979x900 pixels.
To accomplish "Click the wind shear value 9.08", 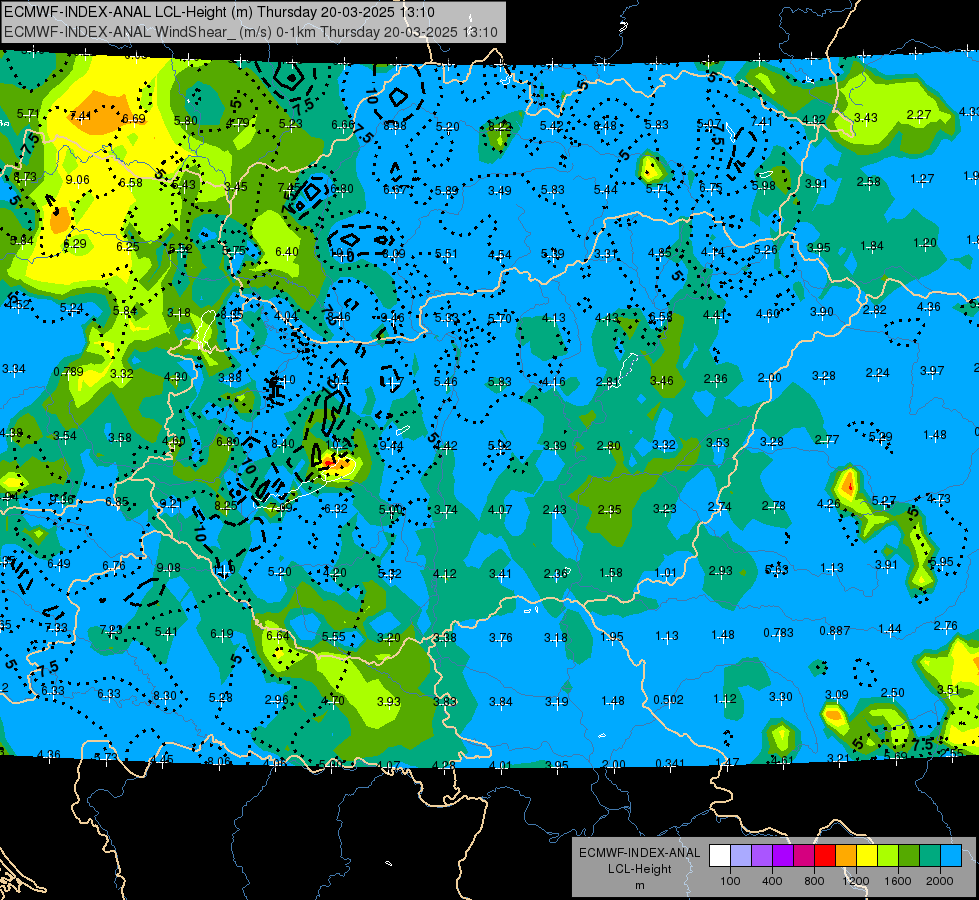I will [169, 568].
